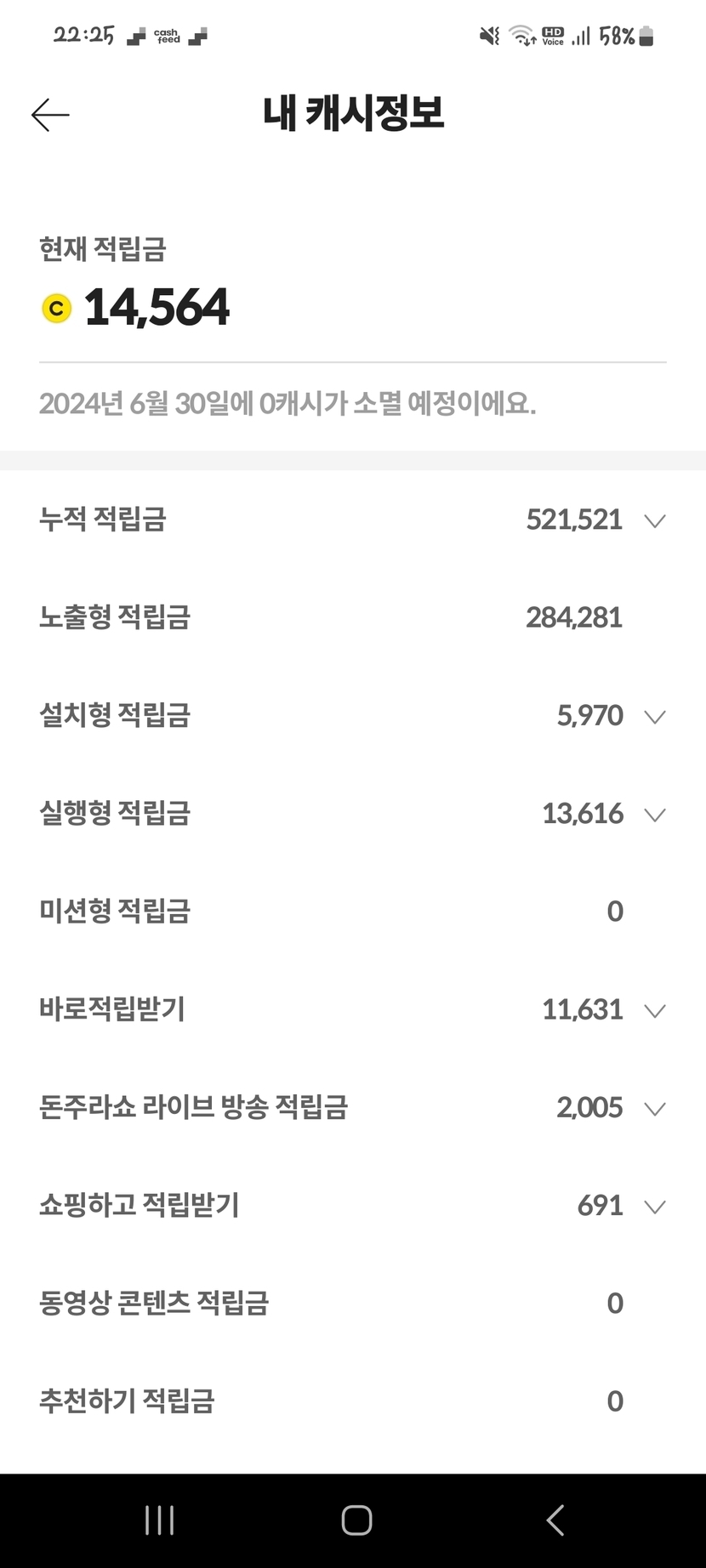Screen dimensions: 706x1568
Task: Open the recent apps navigation button
Action: (159, 1520)
